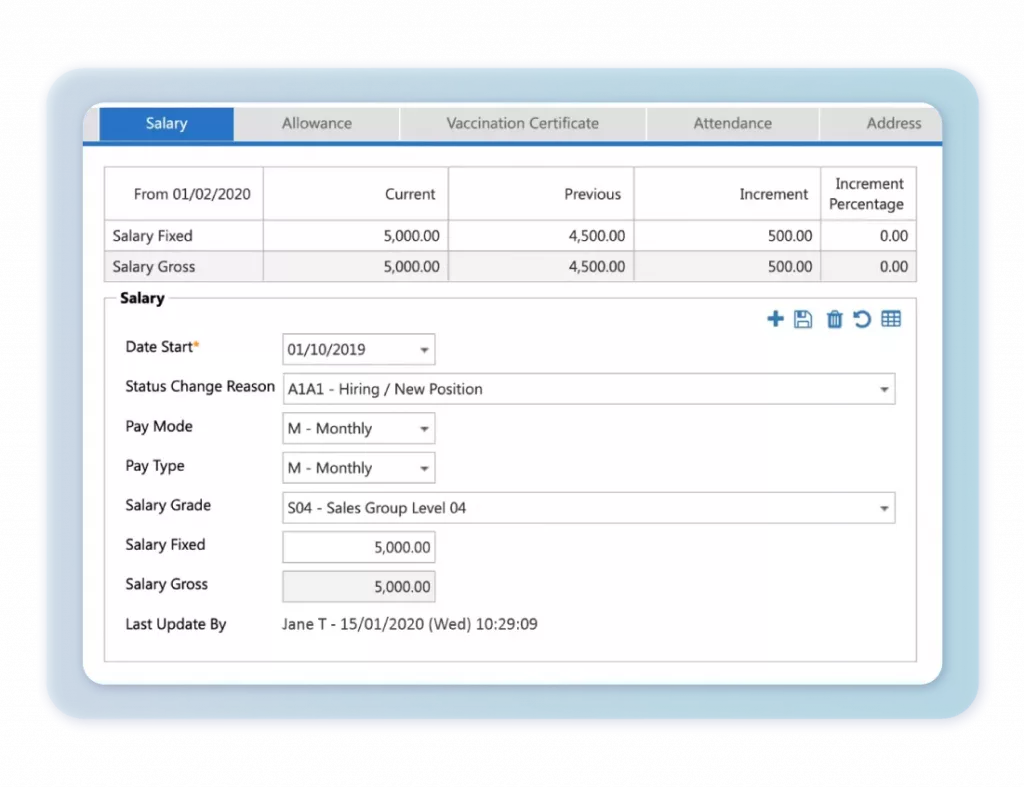Screen dimensions: 1024x787
Task: Open the Status Change Reason dropdown
Action: (884, 389)
